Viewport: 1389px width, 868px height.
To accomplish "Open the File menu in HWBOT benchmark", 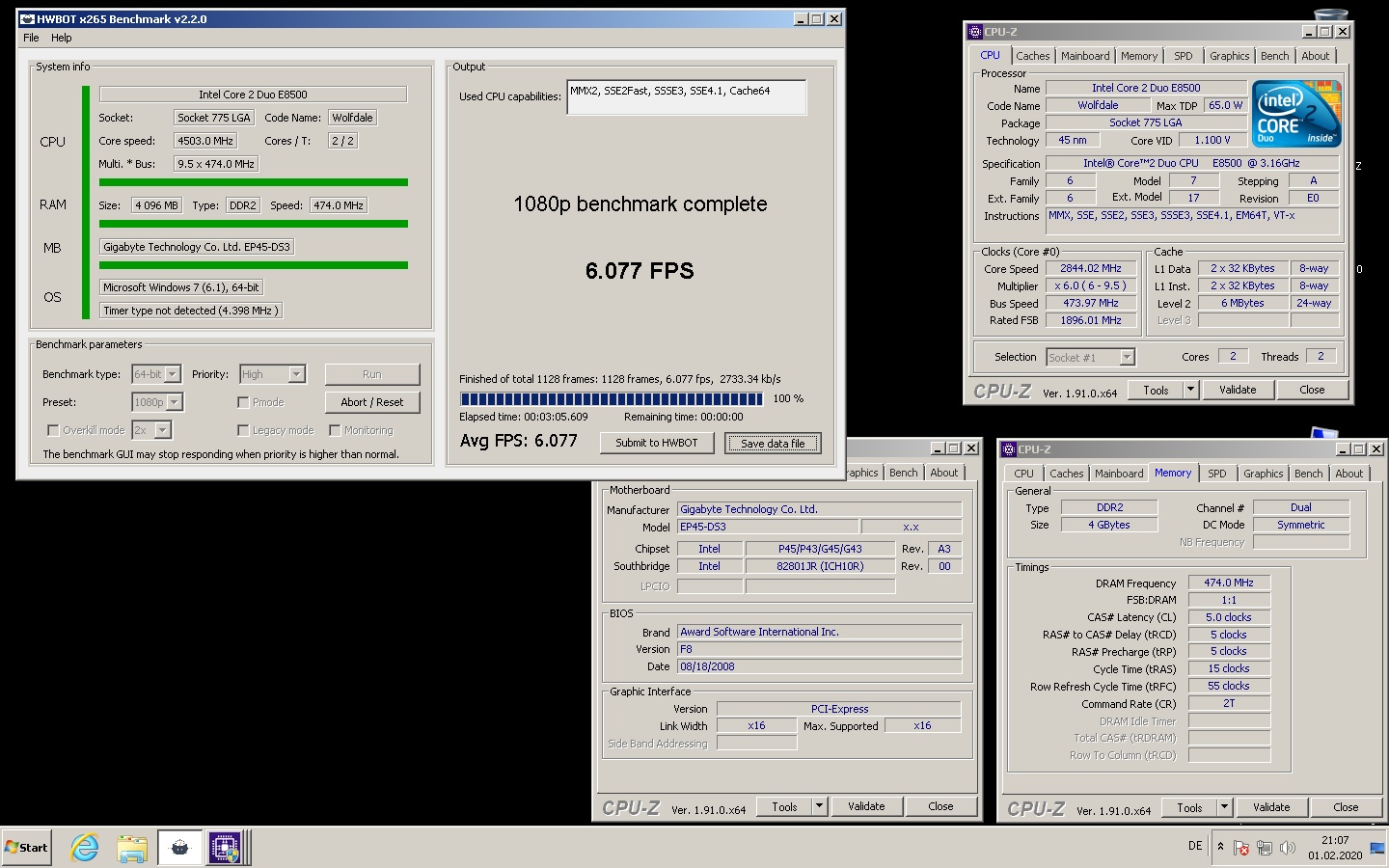I will click(31, 38).
